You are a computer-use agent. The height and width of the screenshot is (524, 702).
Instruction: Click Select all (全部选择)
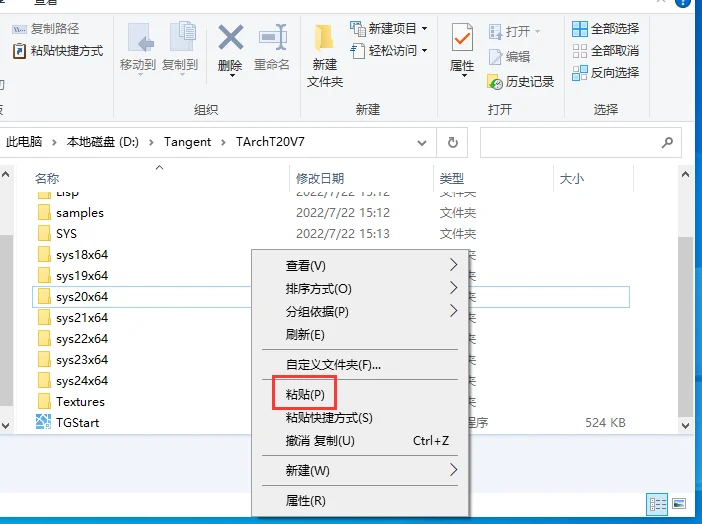605,29
